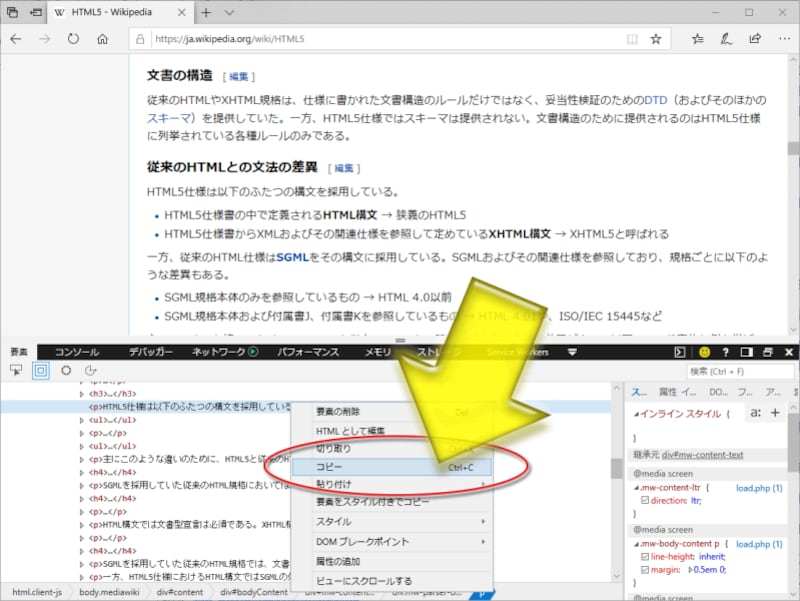Click the load.php link for .mw-content-ltr
Image resolution: width=800 pixels, height=601 pixels.
(759, 485)
